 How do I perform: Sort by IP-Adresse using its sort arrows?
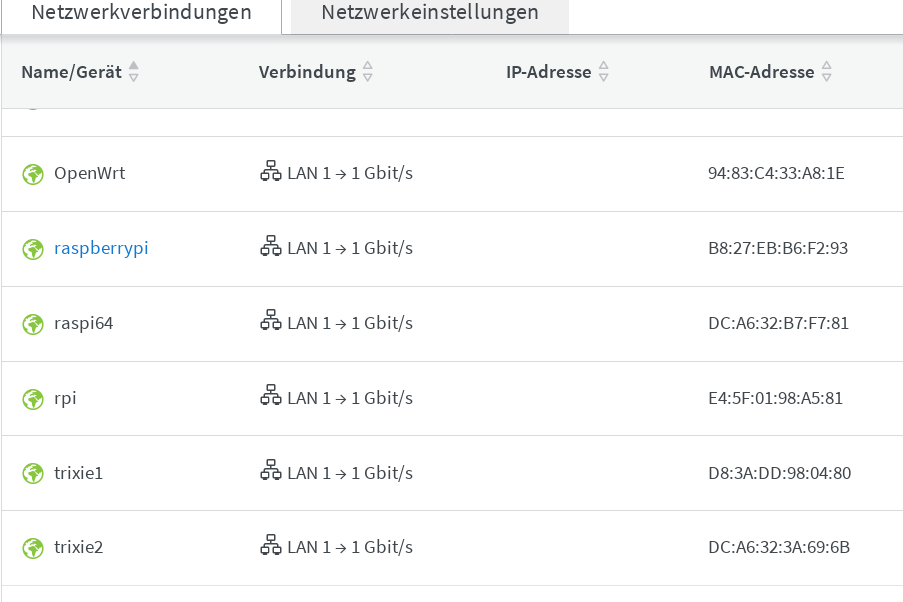[x=604, y=72]
